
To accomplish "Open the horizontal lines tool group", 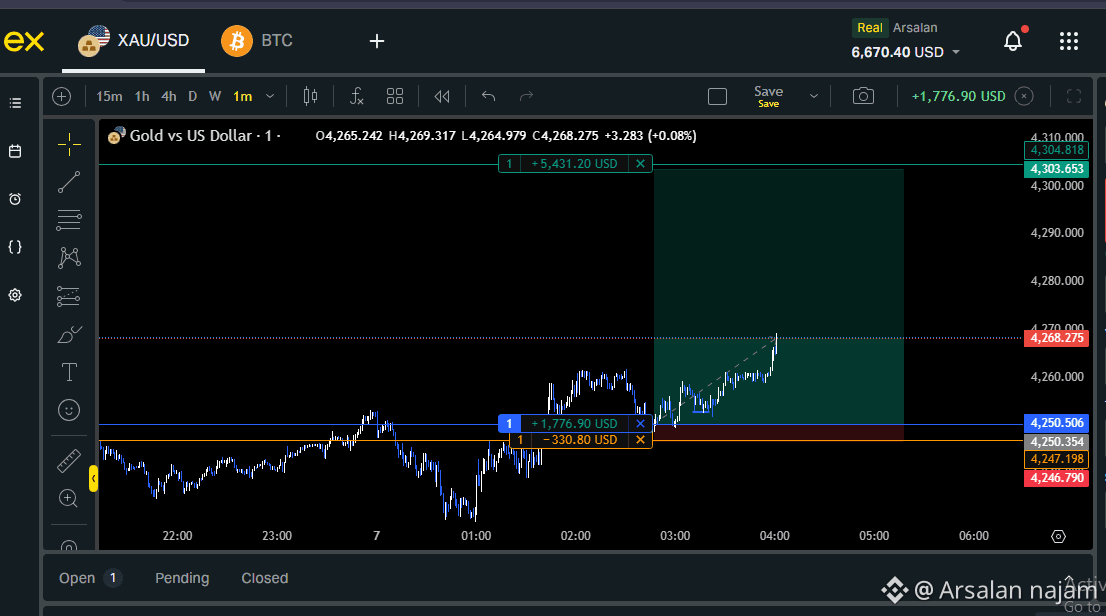I will pos(69,220).
